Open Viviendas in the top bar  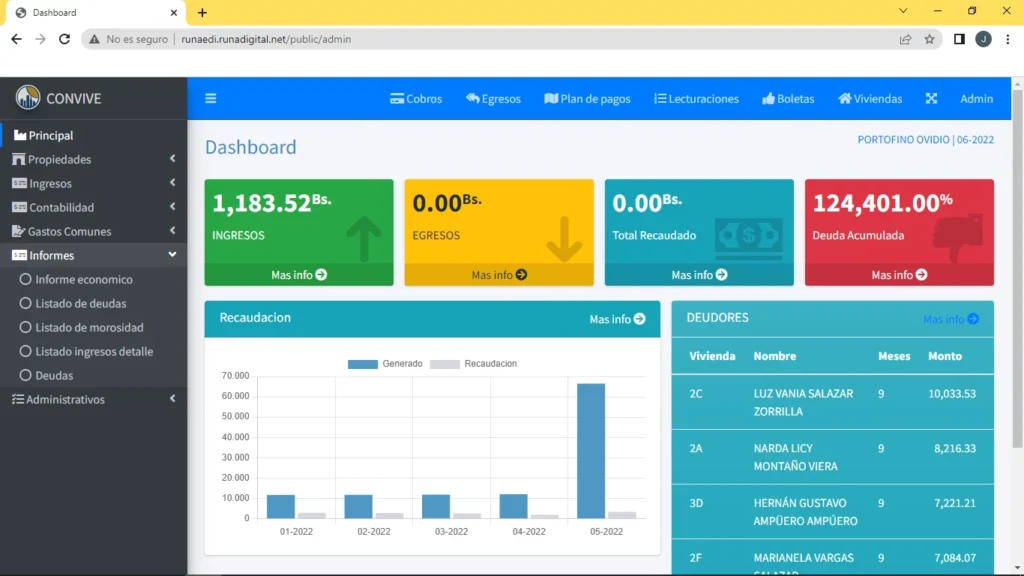coord(870,99)
